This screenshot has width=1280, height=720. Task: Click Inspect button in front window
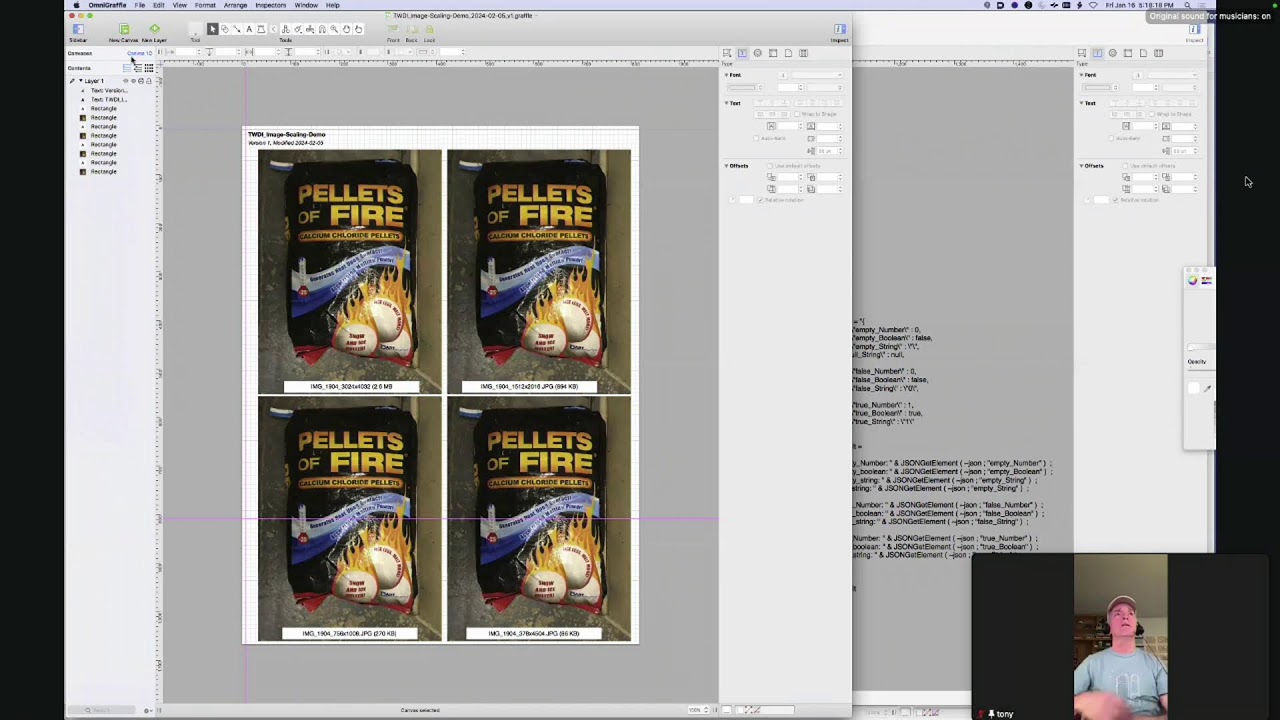(x=840, y=32)
